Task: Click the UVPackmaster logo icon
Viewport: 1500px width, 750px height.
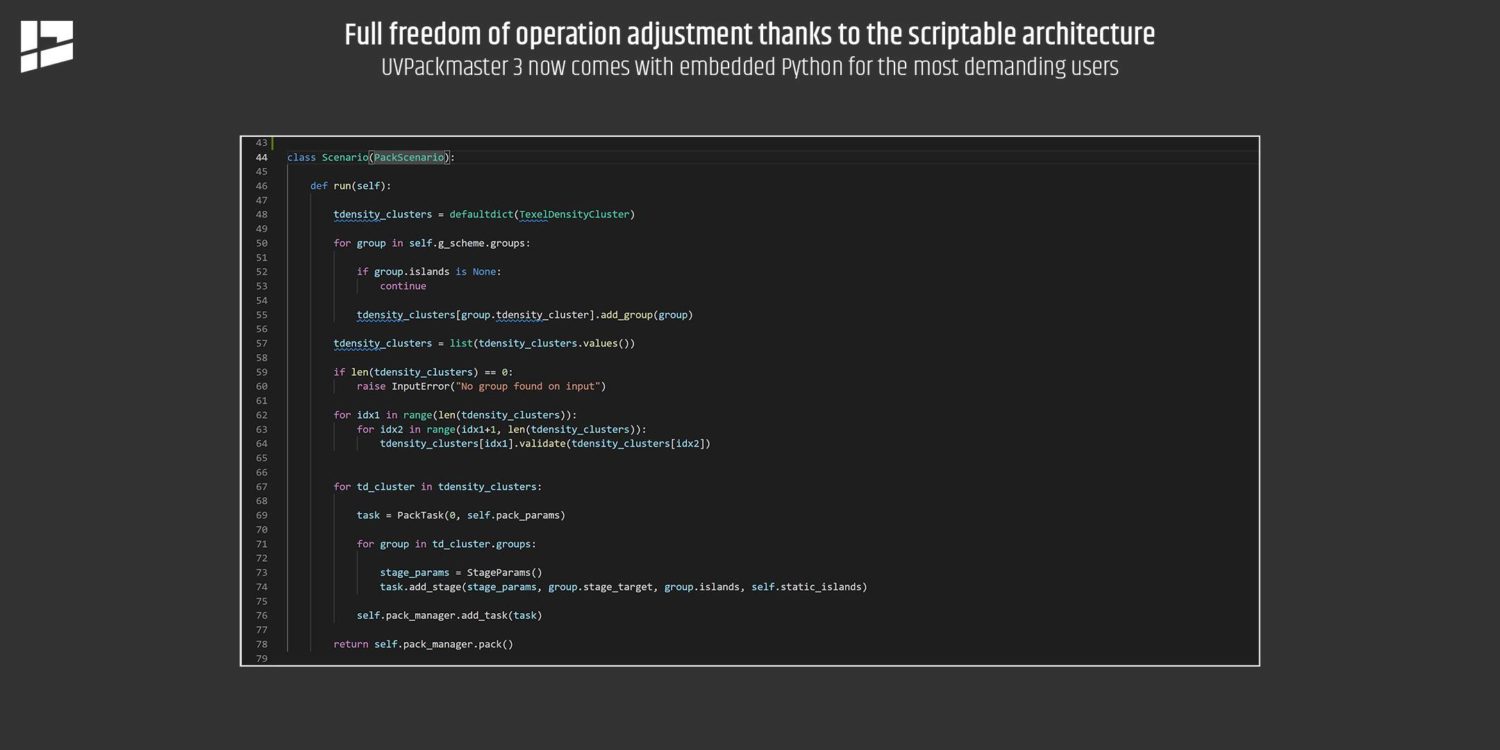Action: (x=47, y=46)
